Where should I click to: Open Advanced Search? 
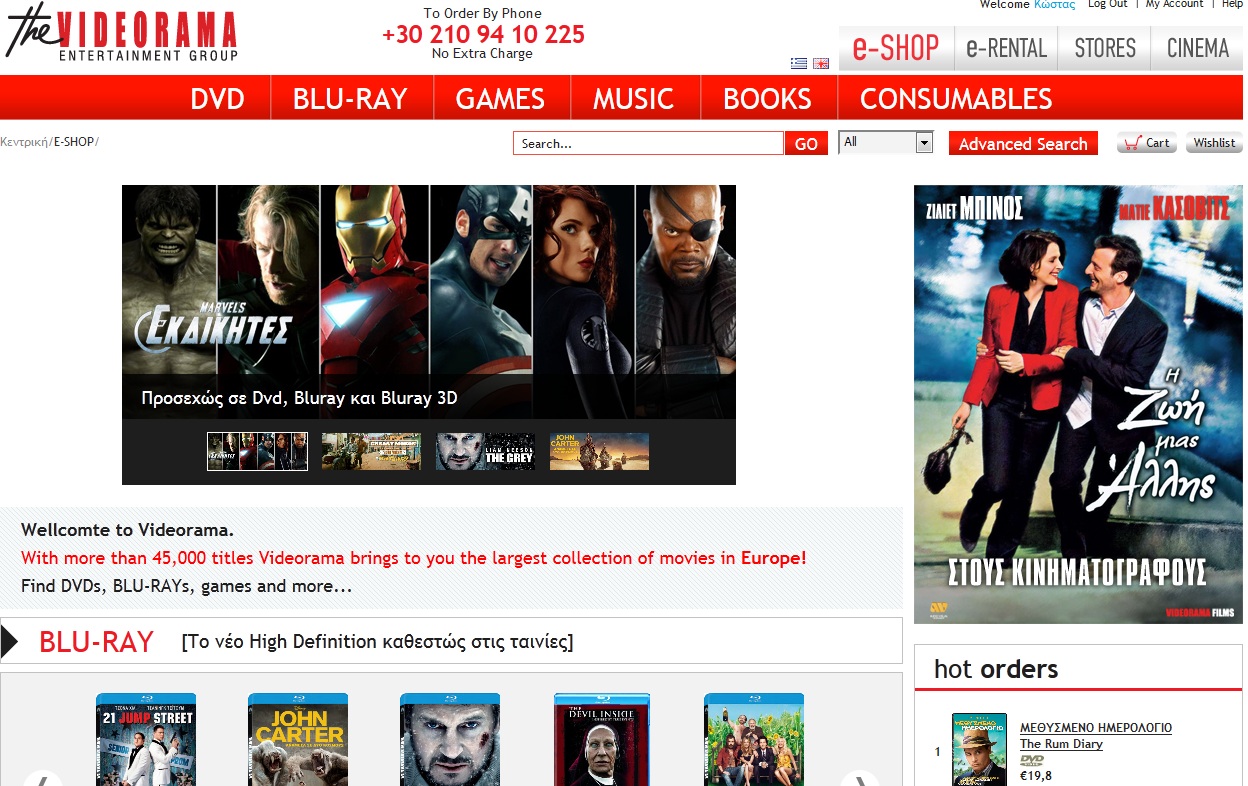[1023, 143]
